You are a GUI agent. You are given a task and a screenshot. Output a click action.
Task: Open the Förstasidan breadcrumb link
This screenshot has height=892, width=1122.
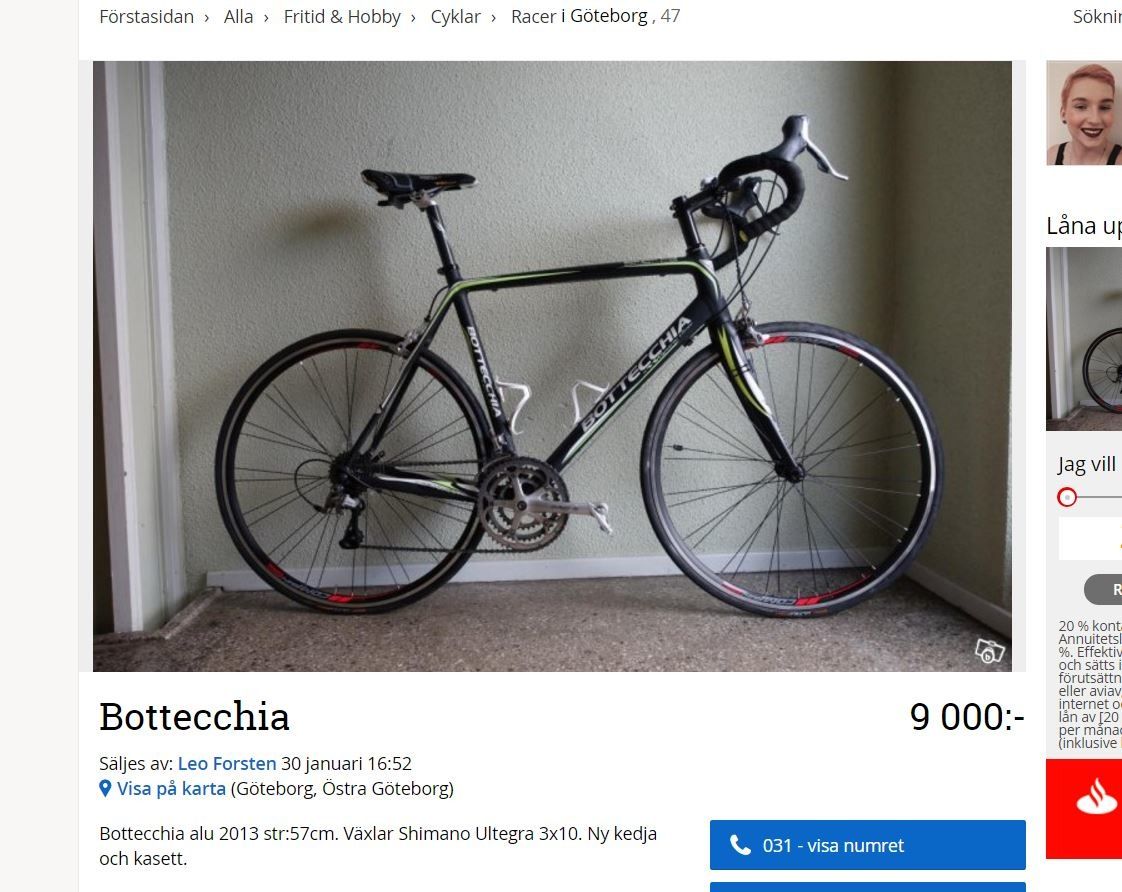click(x=146, y=16)
